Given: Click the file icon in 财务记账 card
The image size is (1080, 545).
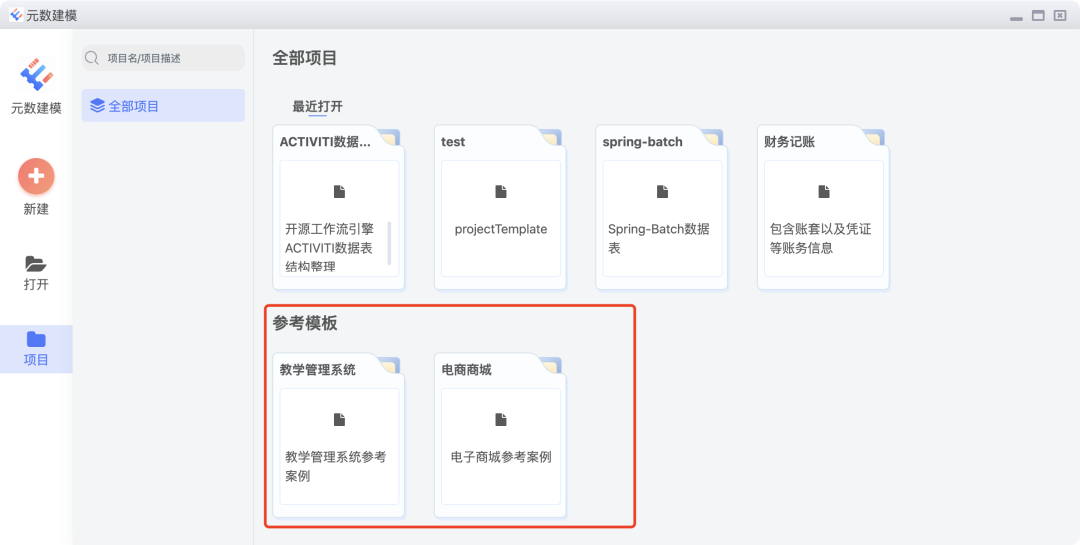Looking at the screenshot, I should (824, 192).
